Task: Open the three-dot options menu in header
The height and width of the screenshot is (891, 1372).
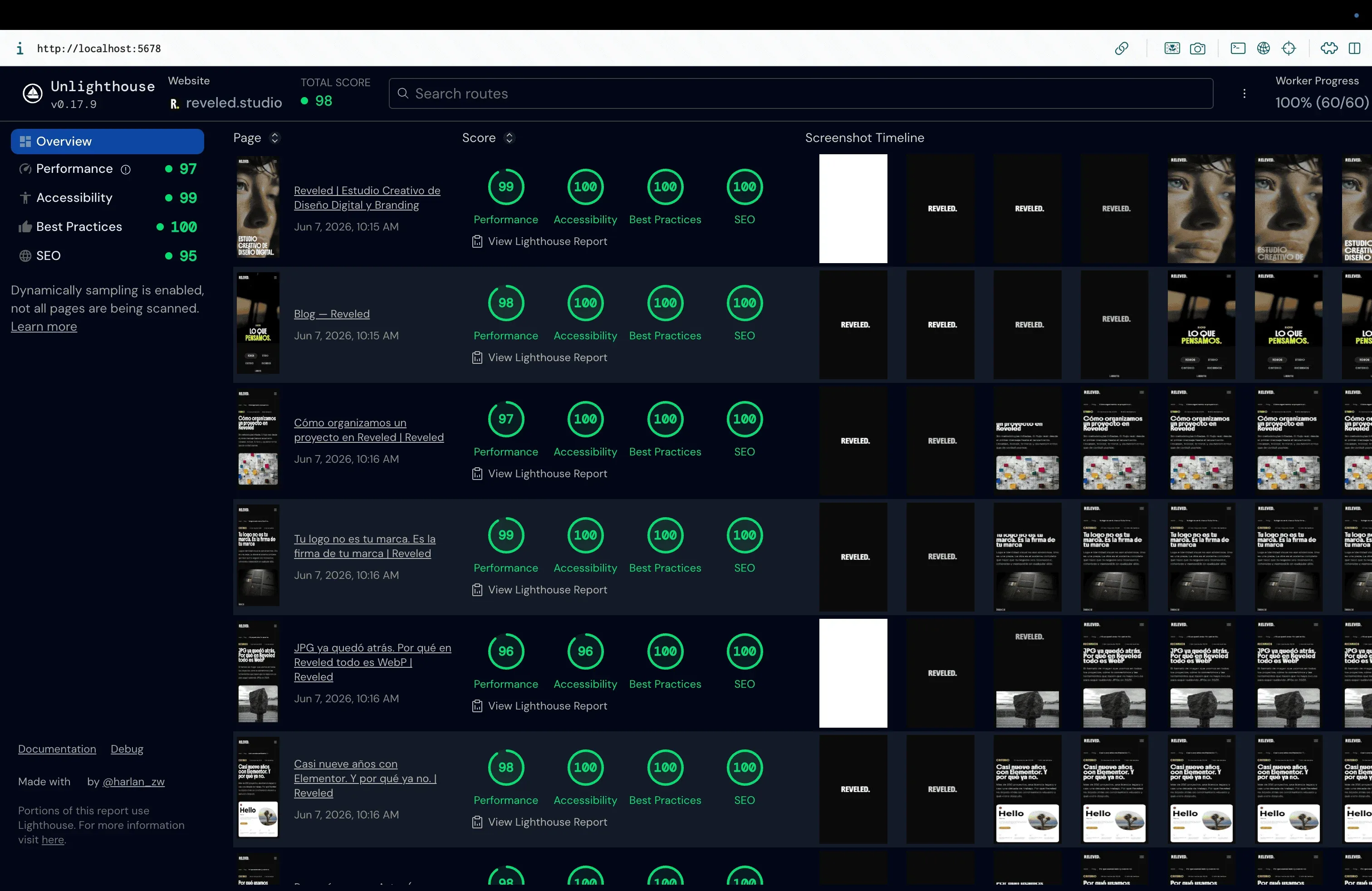Action: tap(1244, 93)
